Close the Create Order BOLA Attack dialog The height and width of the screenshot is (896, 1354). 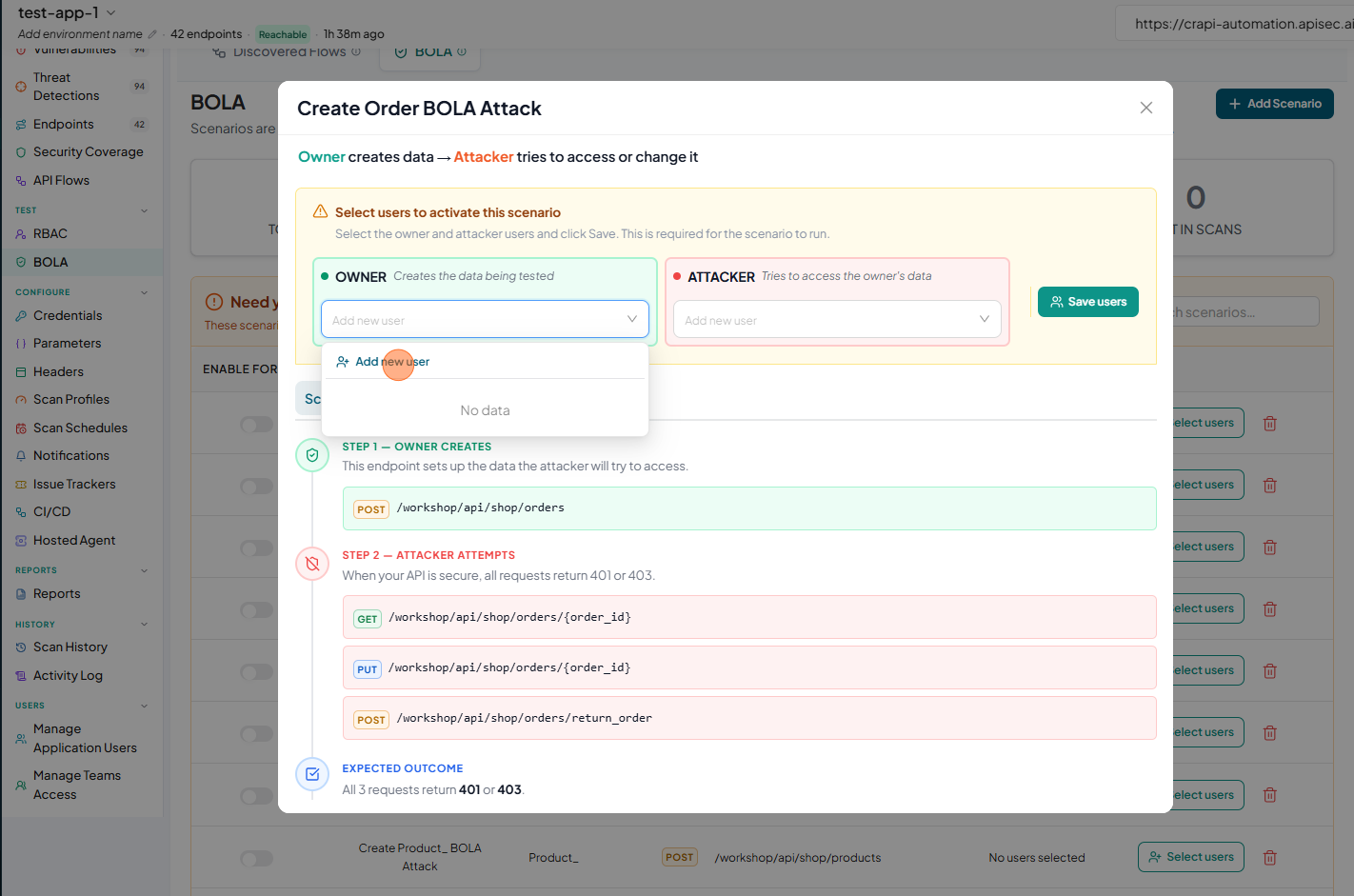pyautogui.click(x=1146, y=108)
